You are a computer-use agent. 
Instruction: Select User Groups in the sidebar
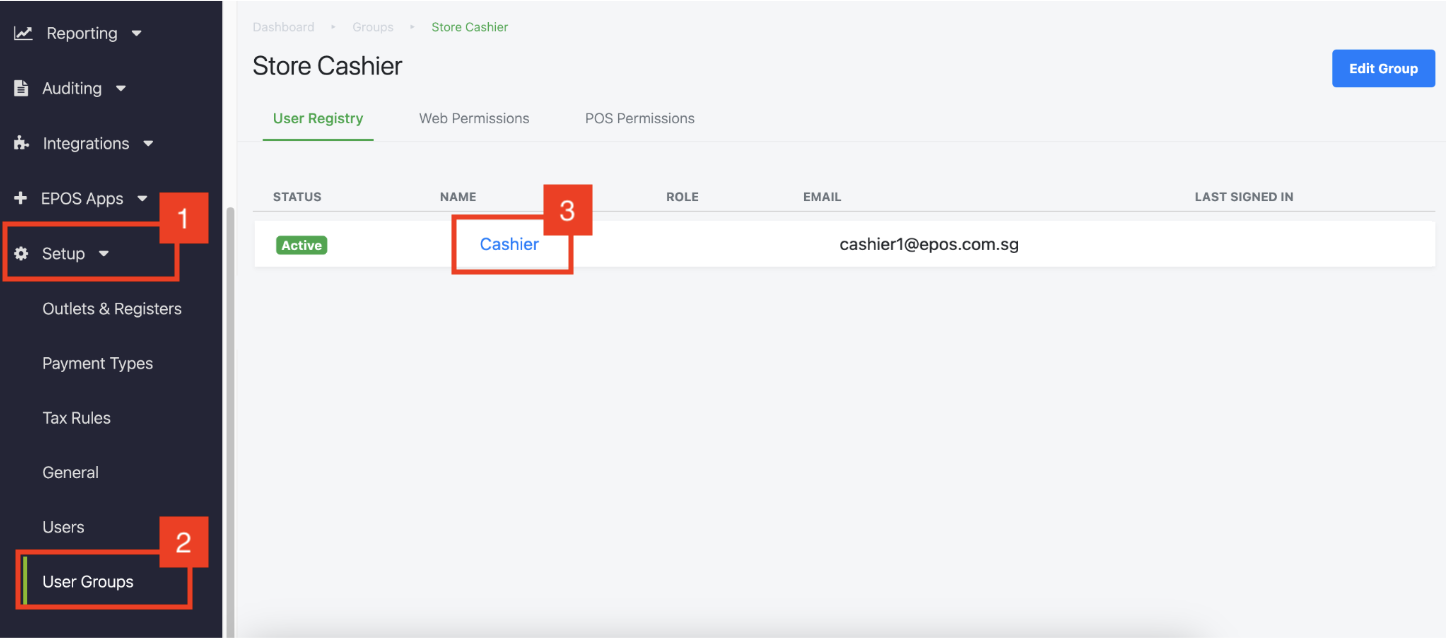click(88, 582)
